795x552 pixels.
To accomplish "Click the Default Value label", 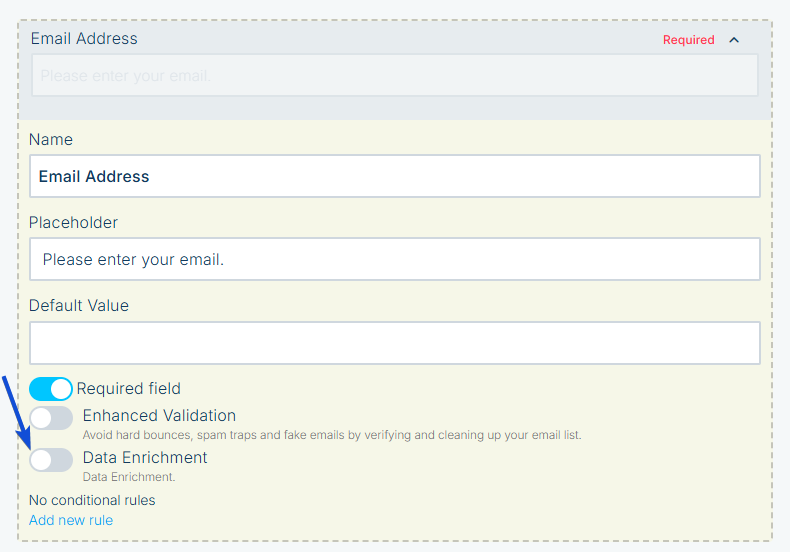I will coord(79,306).
